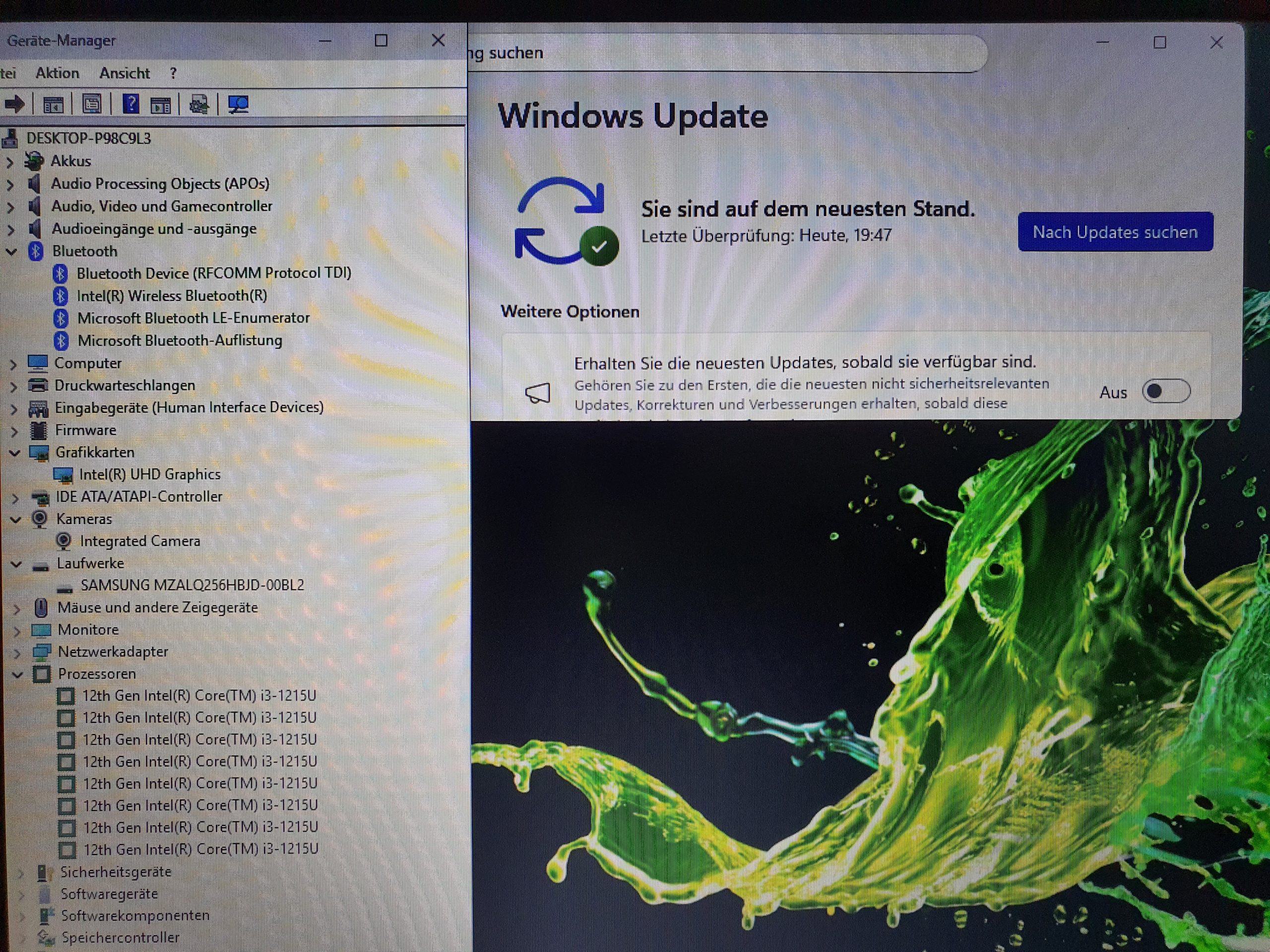Open the question mark Help menu
The width and height of the screenshot is (1270, 952).
[174, 73]
